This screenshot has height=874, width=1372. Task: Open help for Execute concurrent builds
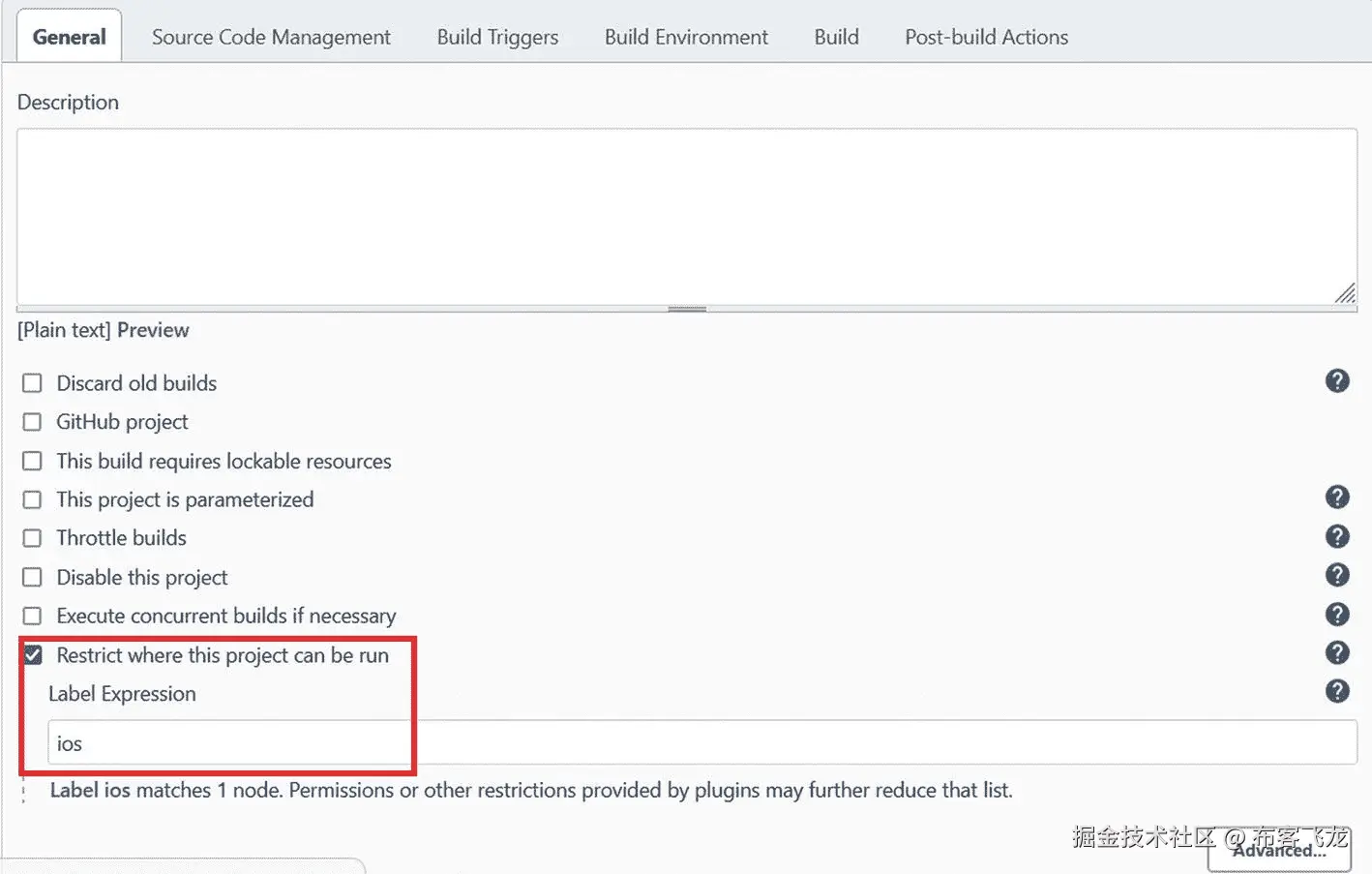pos(1337,614)
